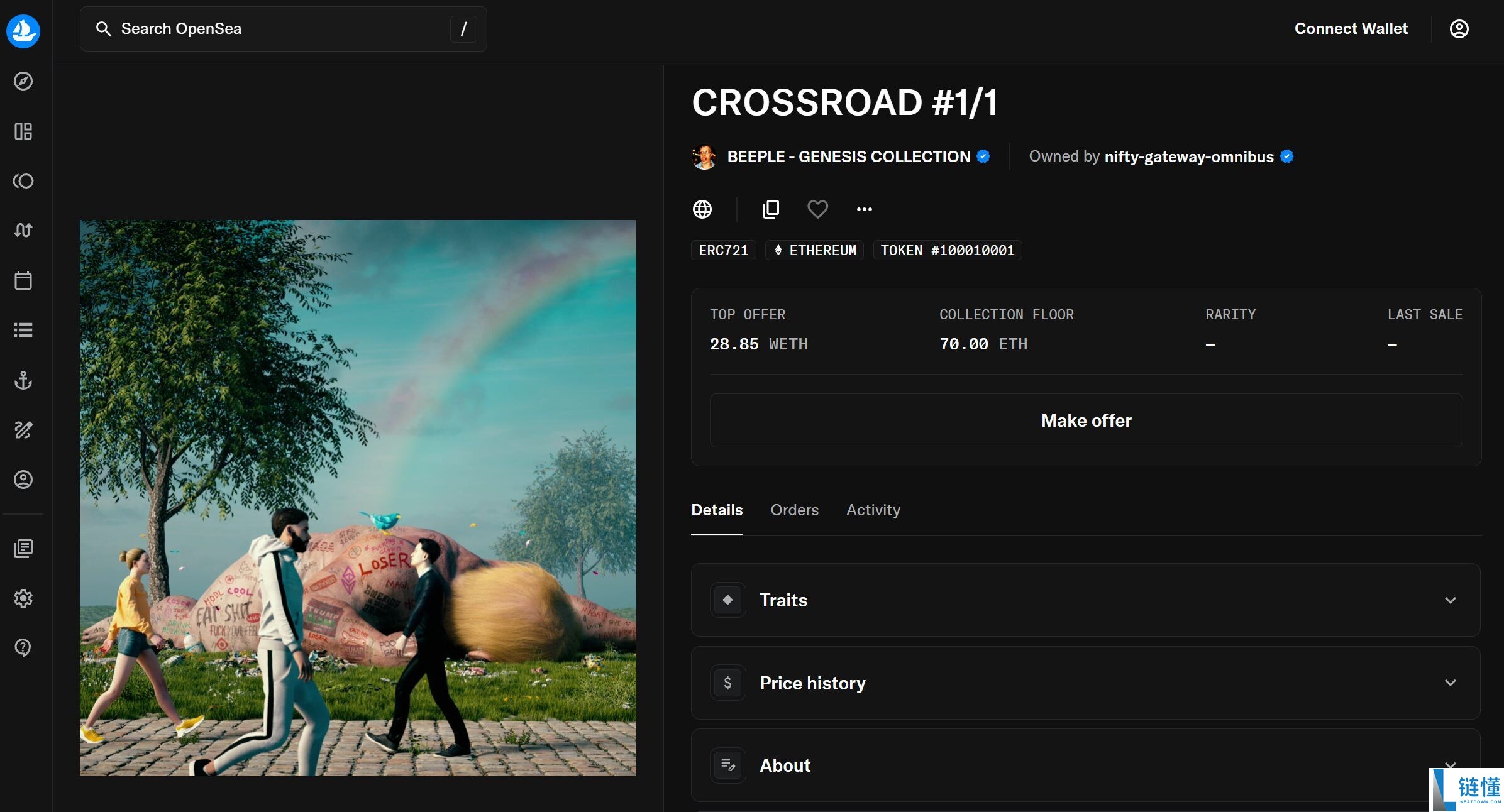The height and width of the screenshot is (812, 1504).
Task: Click the ETHEREUM chain badge
Action: 815,250
